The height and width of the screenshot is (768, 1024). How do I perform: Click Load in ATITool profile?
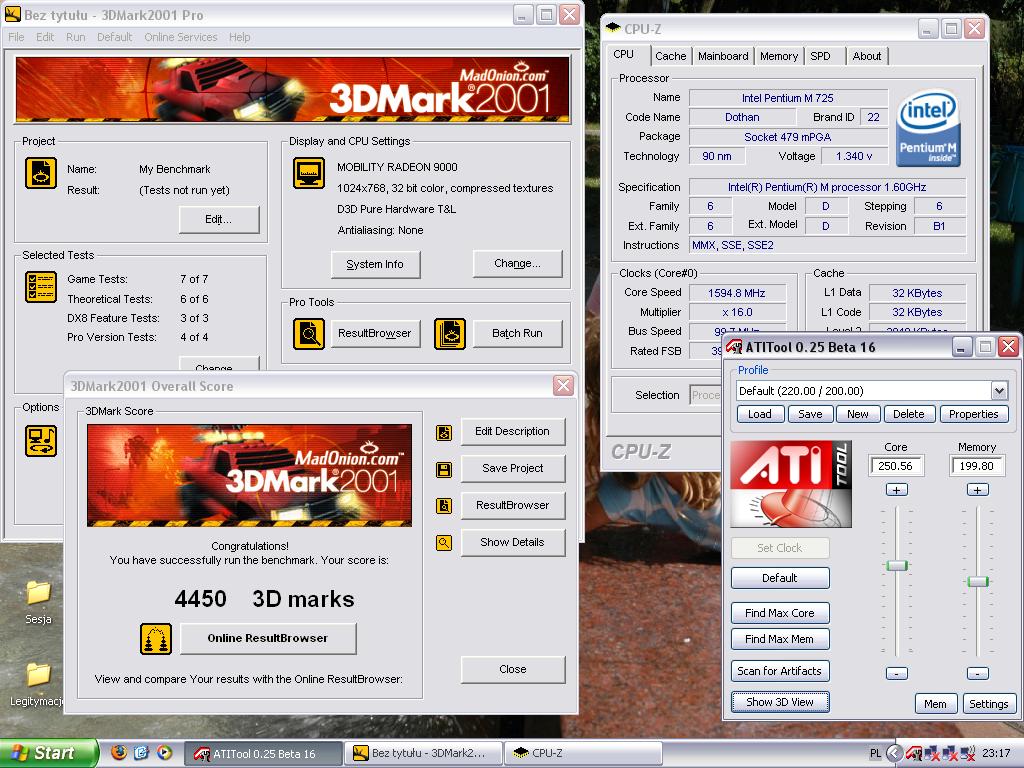[760, 415]
